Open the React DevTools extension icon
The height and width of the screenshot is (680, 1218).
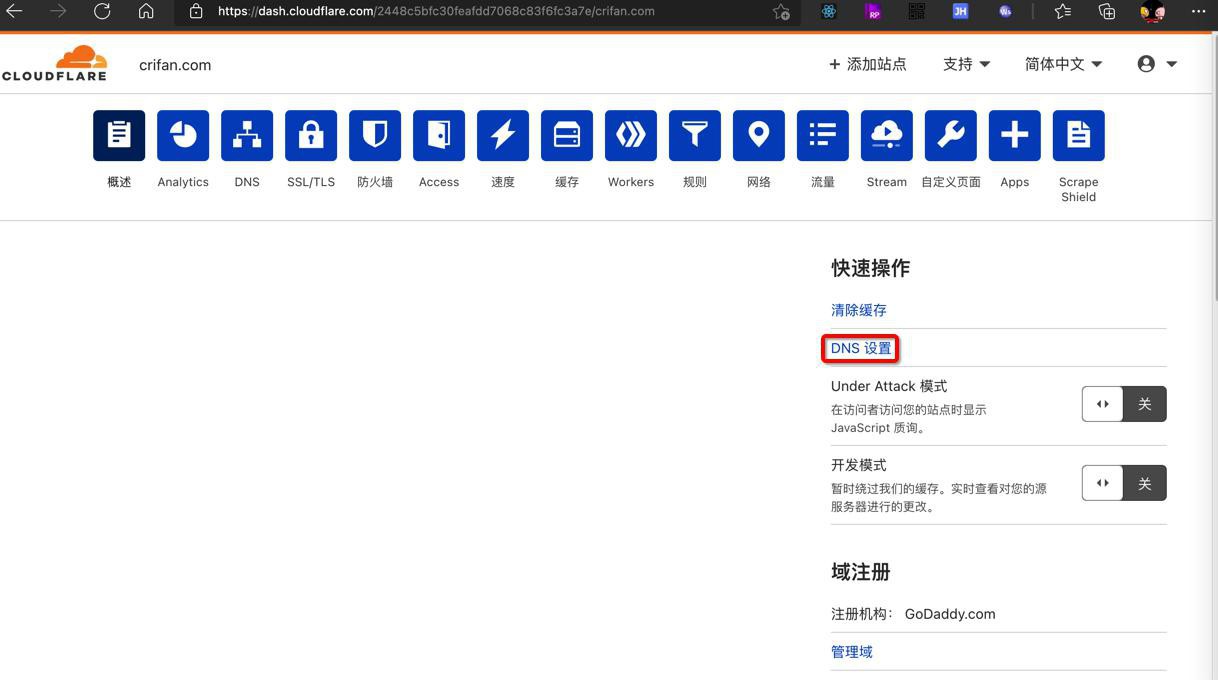pos(829,11)
